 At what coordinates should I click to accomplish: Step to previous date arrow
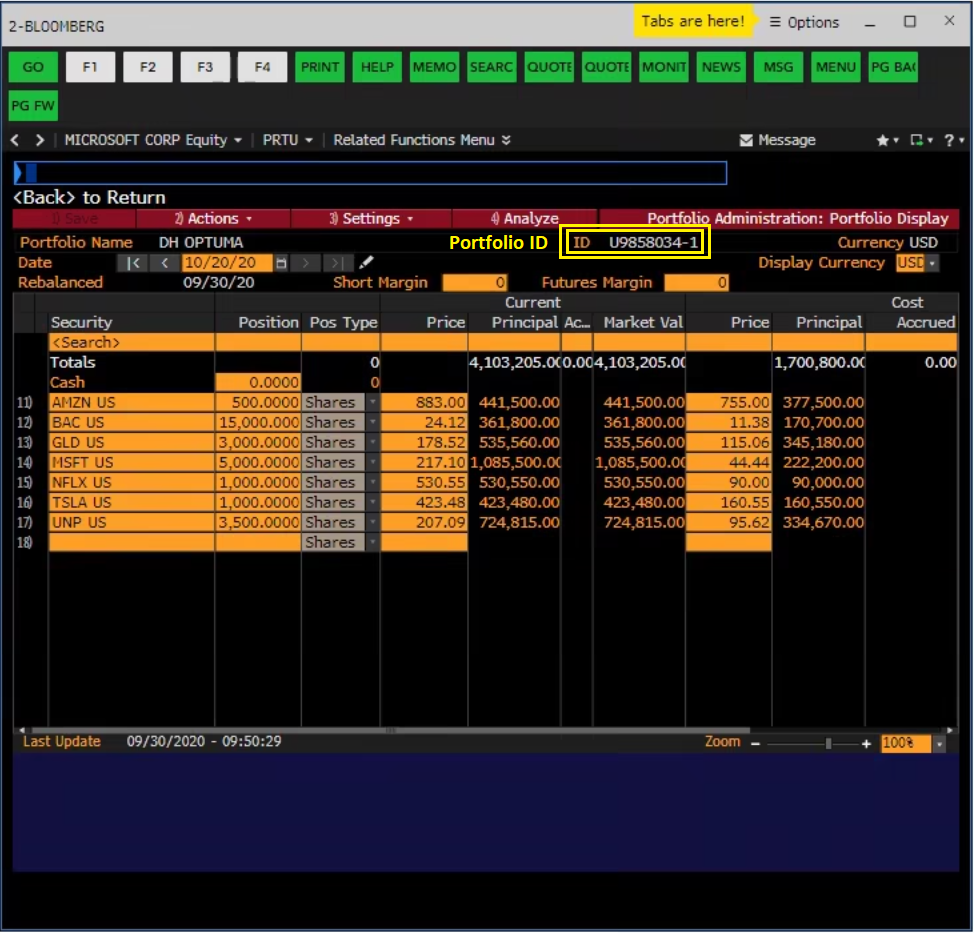[165, 263]
